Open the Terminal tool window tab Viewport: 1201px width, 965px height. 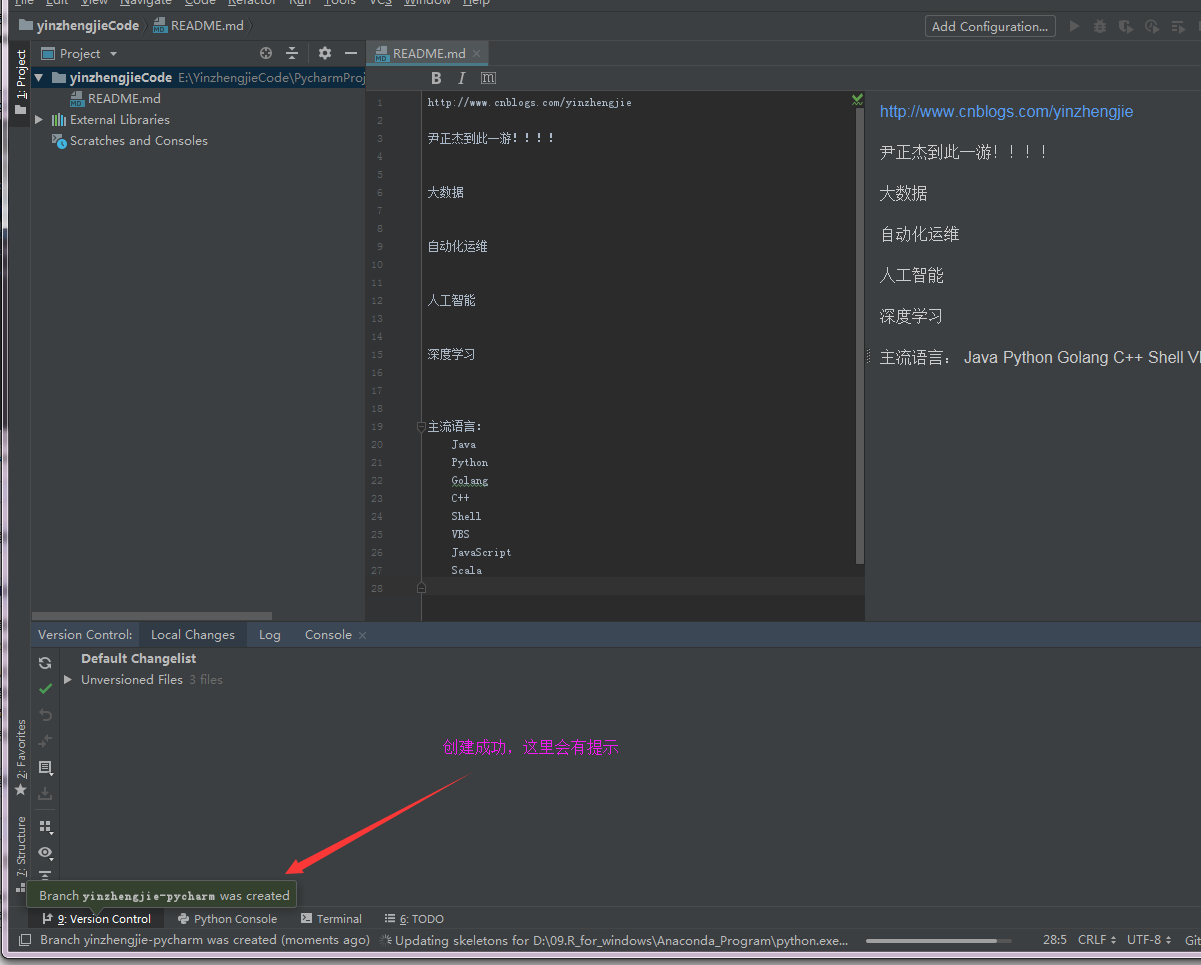[x=332, y=919]
